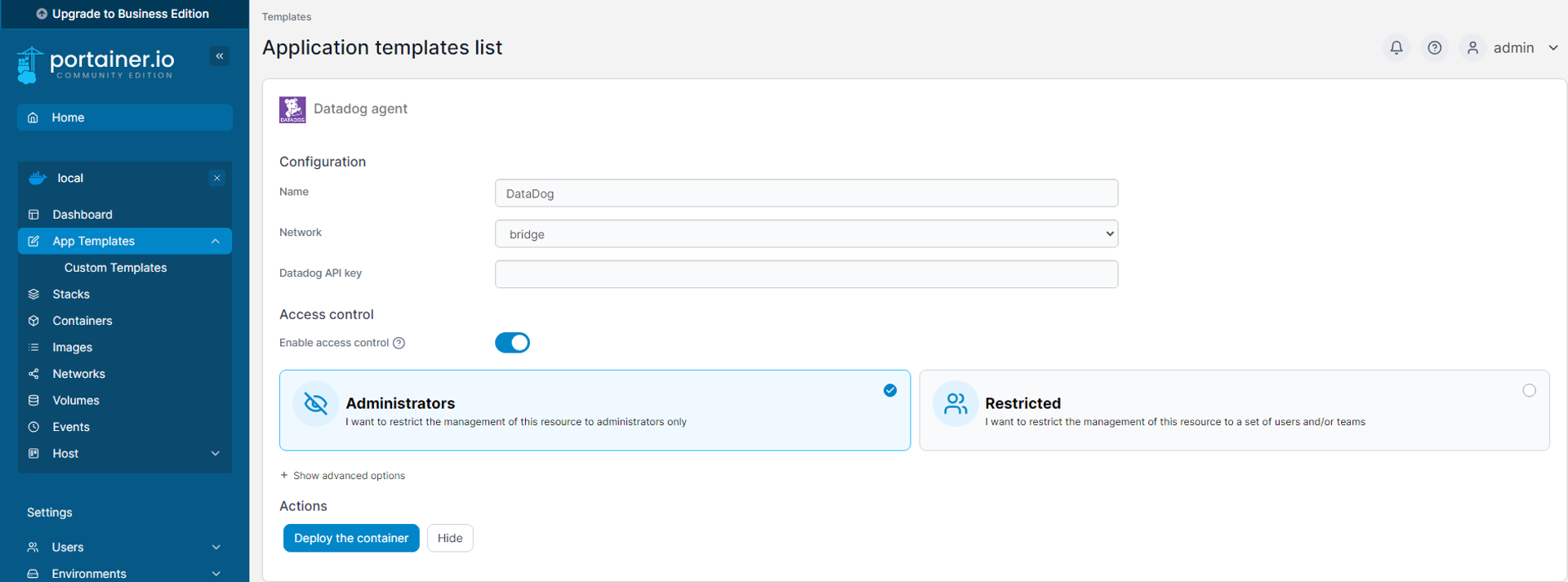Viewport: 1568px width, 582px height.
Task: Open notifications bell icon
Action: point(1396,48)
